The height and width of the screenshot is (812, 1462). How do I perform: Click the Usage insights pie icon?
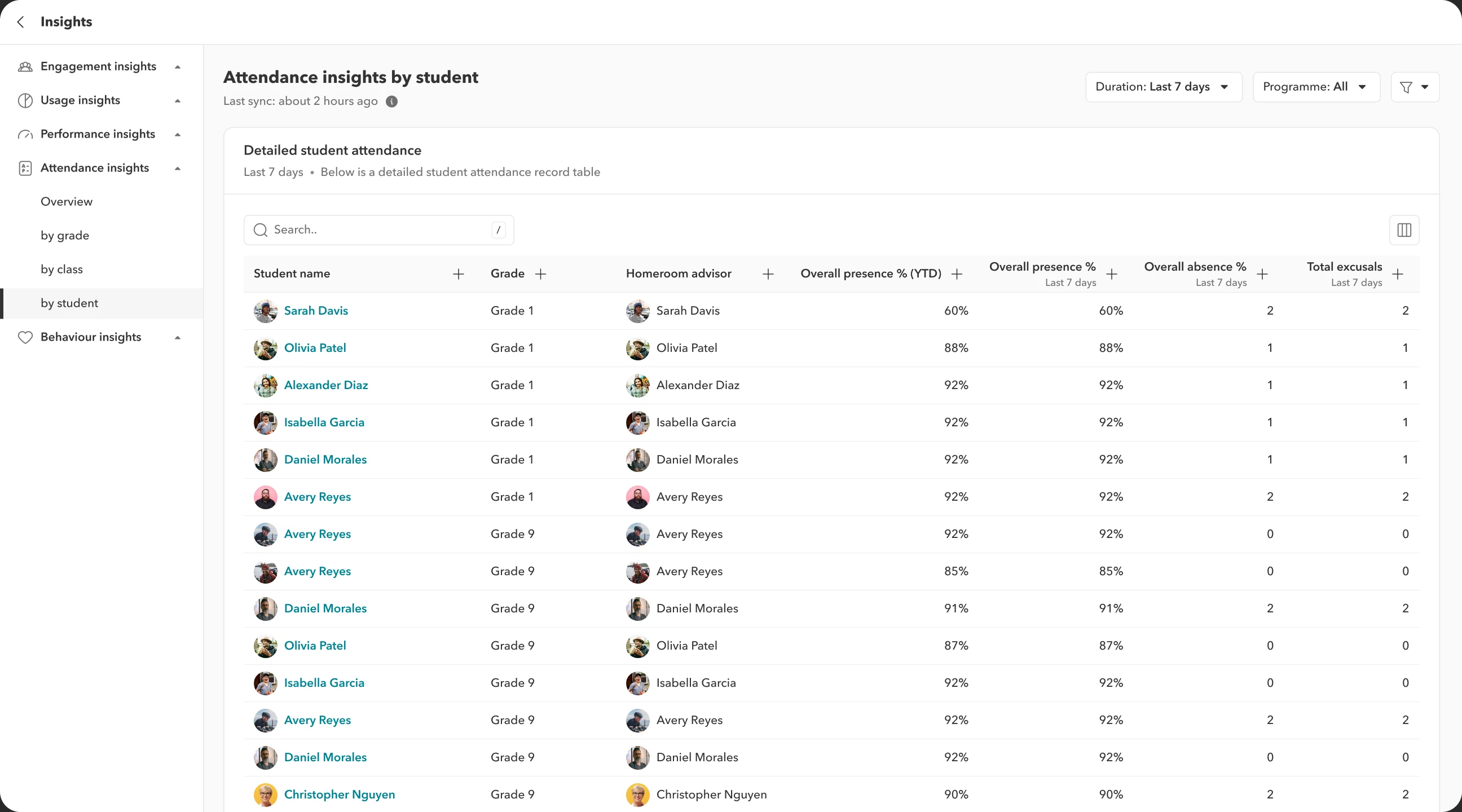click(x=25, y=100)
